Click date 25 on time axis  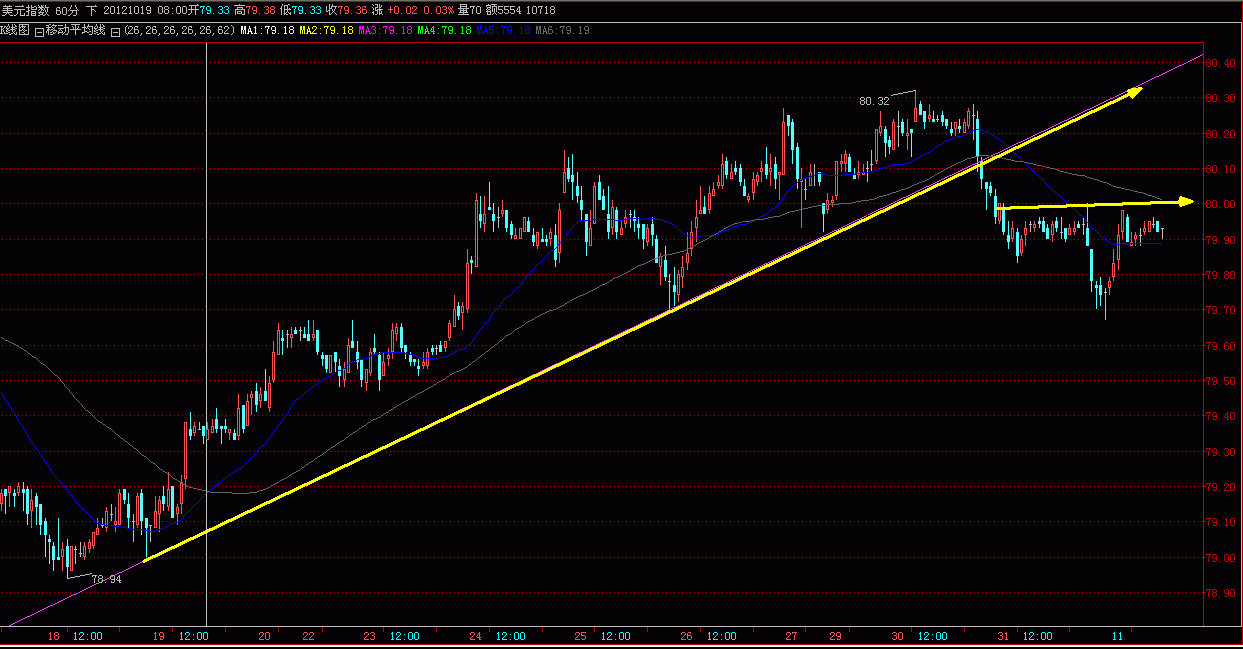[581, 636]
